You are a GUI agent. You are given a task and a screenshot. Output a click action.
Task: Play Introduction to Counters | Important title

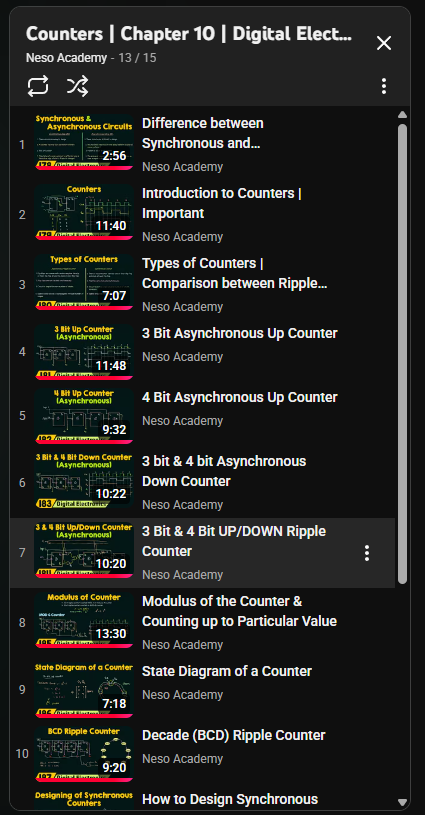click(222, 203)
